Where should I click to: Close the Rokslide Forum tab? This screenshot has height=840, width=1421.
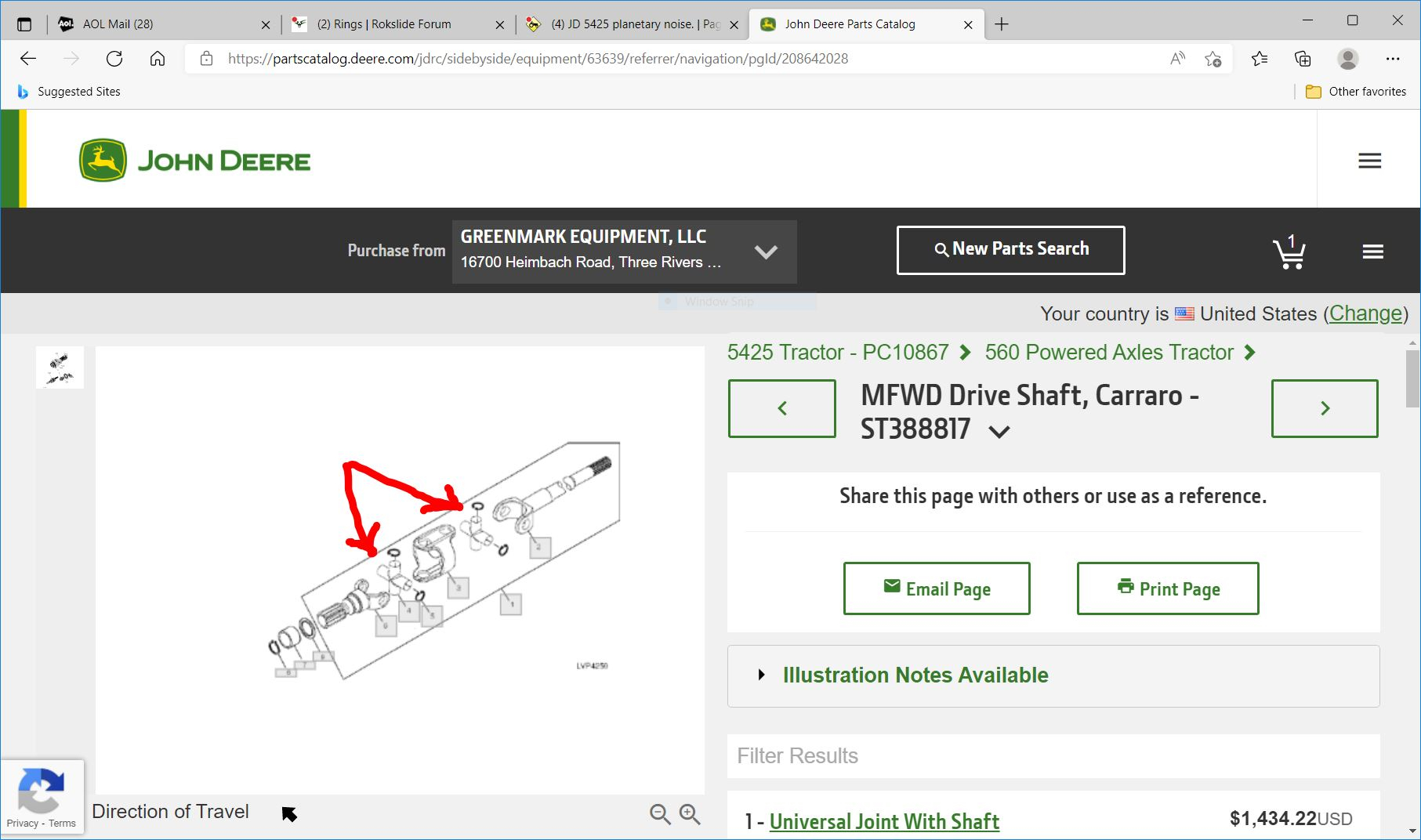[x=500, y=24]
